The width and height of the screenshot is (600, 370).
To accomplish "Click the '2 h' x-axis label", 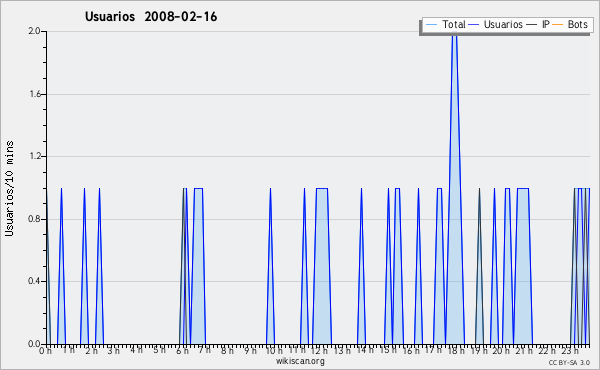I will [91, 351].
